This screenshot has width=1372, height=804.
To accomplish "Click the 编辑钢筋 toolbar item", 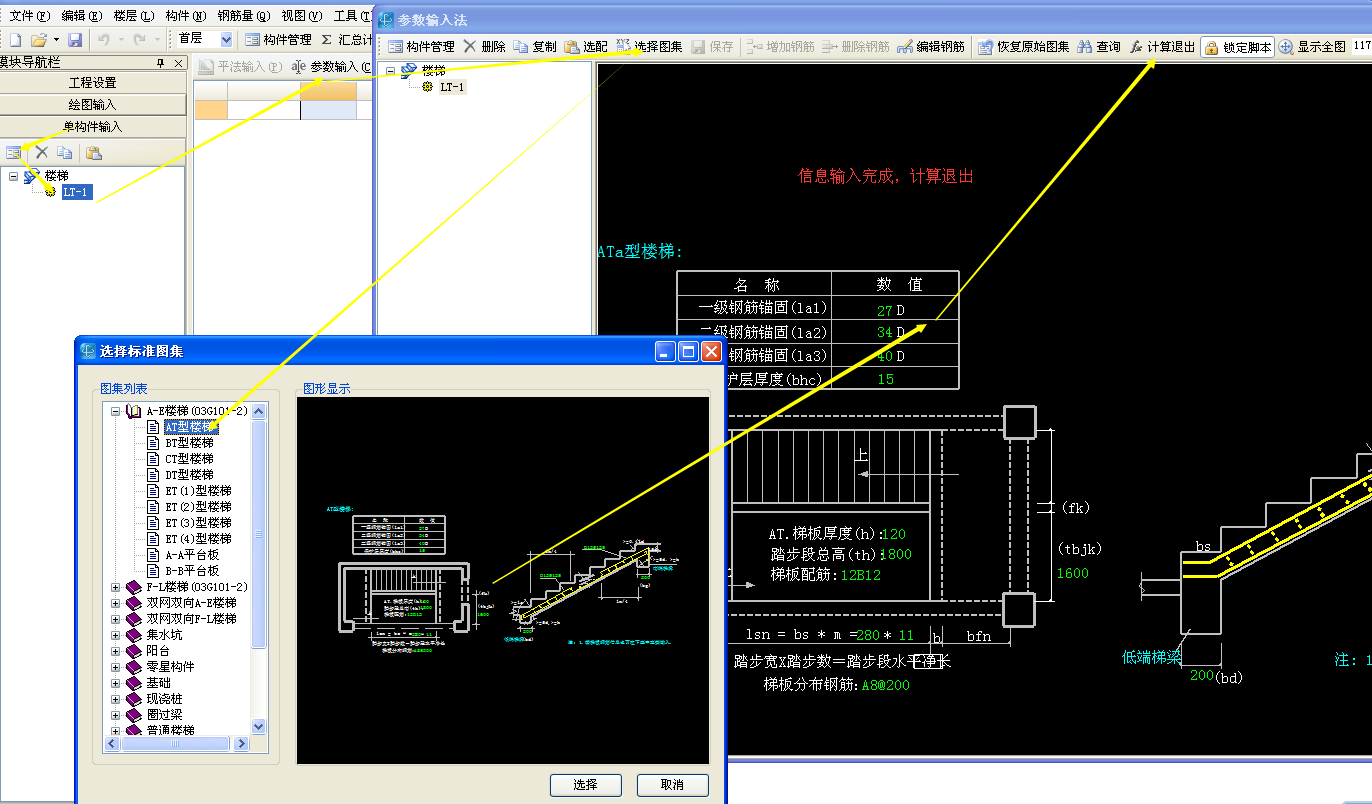I will tap(931, 47).
